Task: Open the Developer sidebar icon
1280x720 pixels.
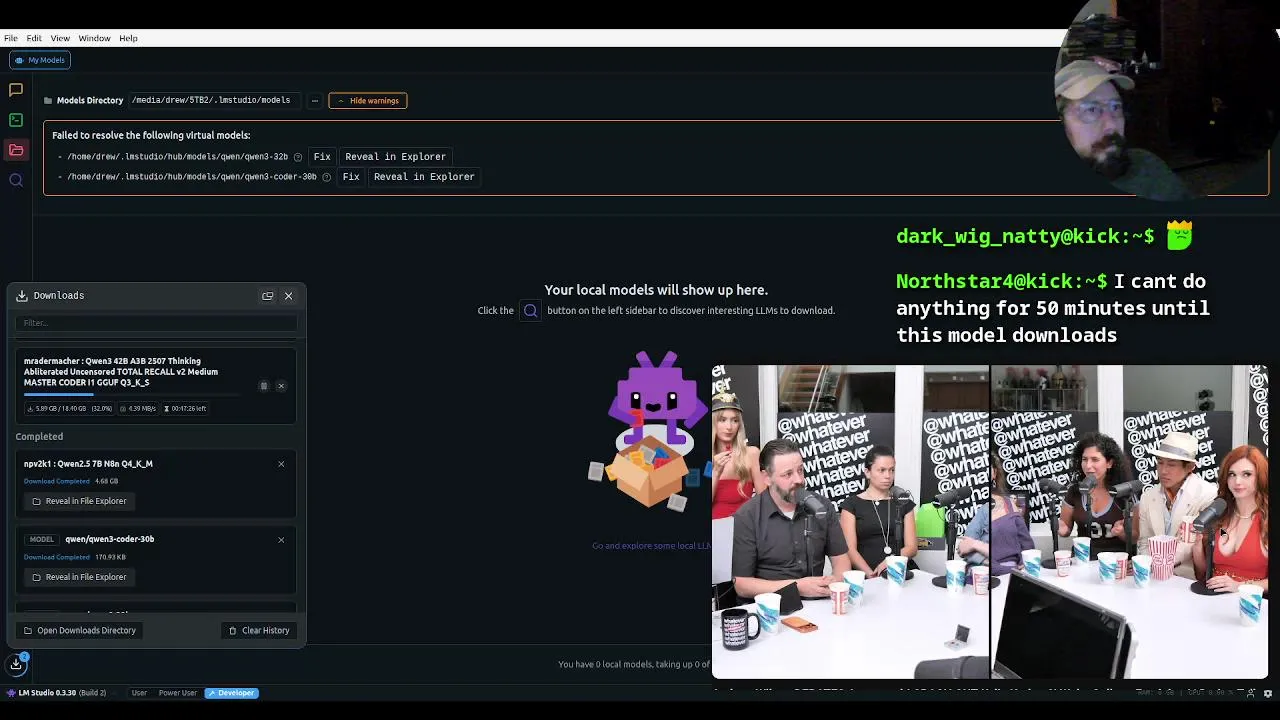Action: [x=16, y=120]
